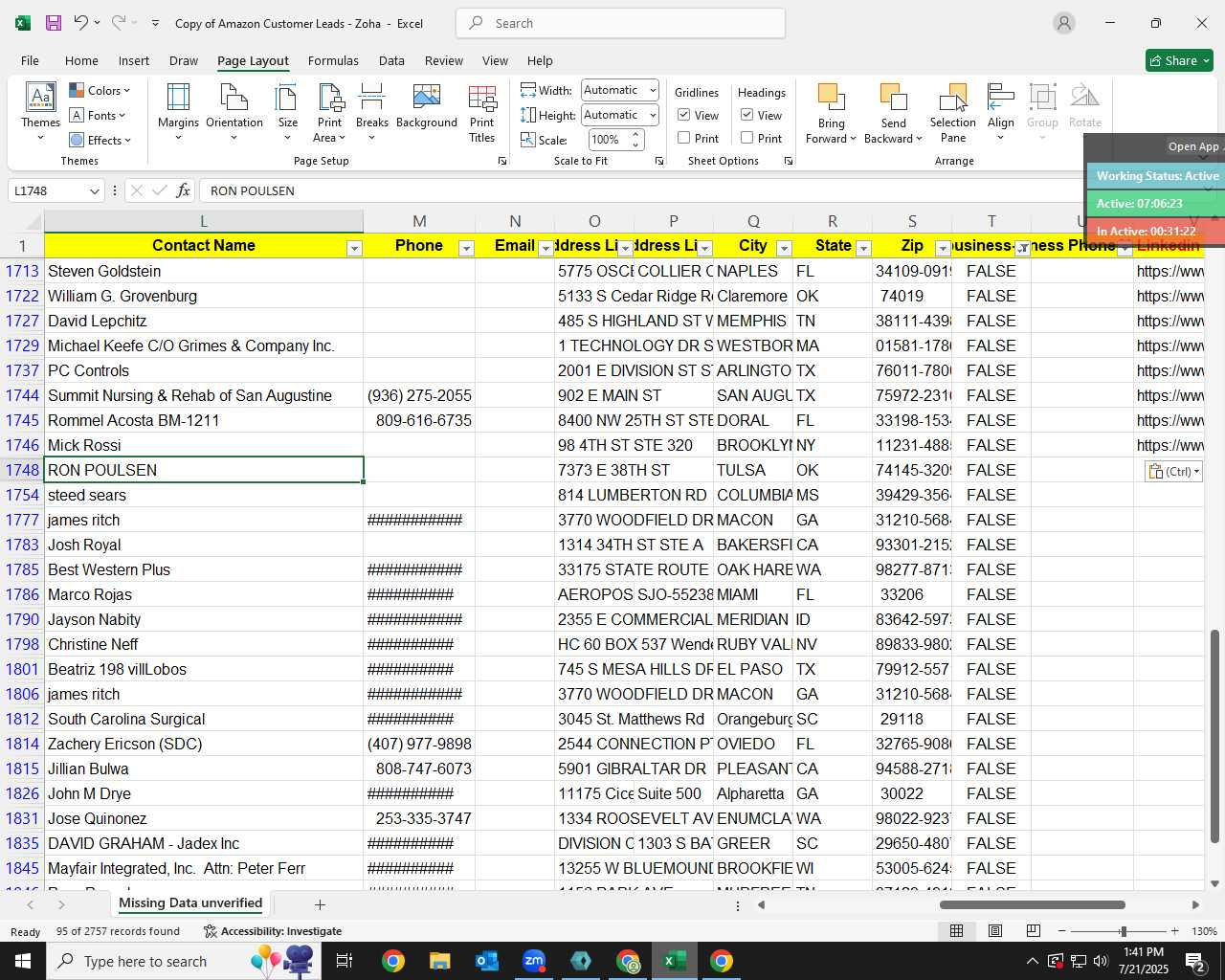The height and width of the screenshot is (980, 1225).
Task: Open the Selection Pane
Action: click(x=953, y=111)
